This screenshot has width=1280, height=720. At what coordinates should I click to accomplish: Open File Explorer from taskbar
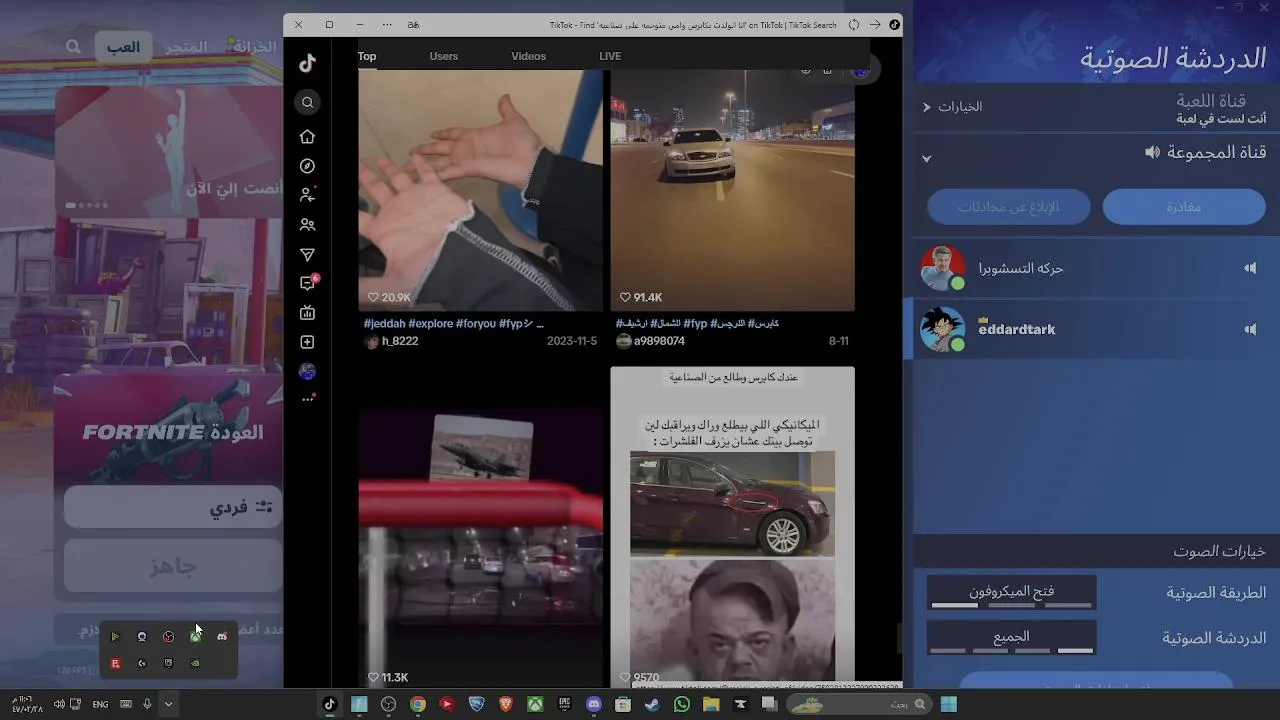[711, 704]
